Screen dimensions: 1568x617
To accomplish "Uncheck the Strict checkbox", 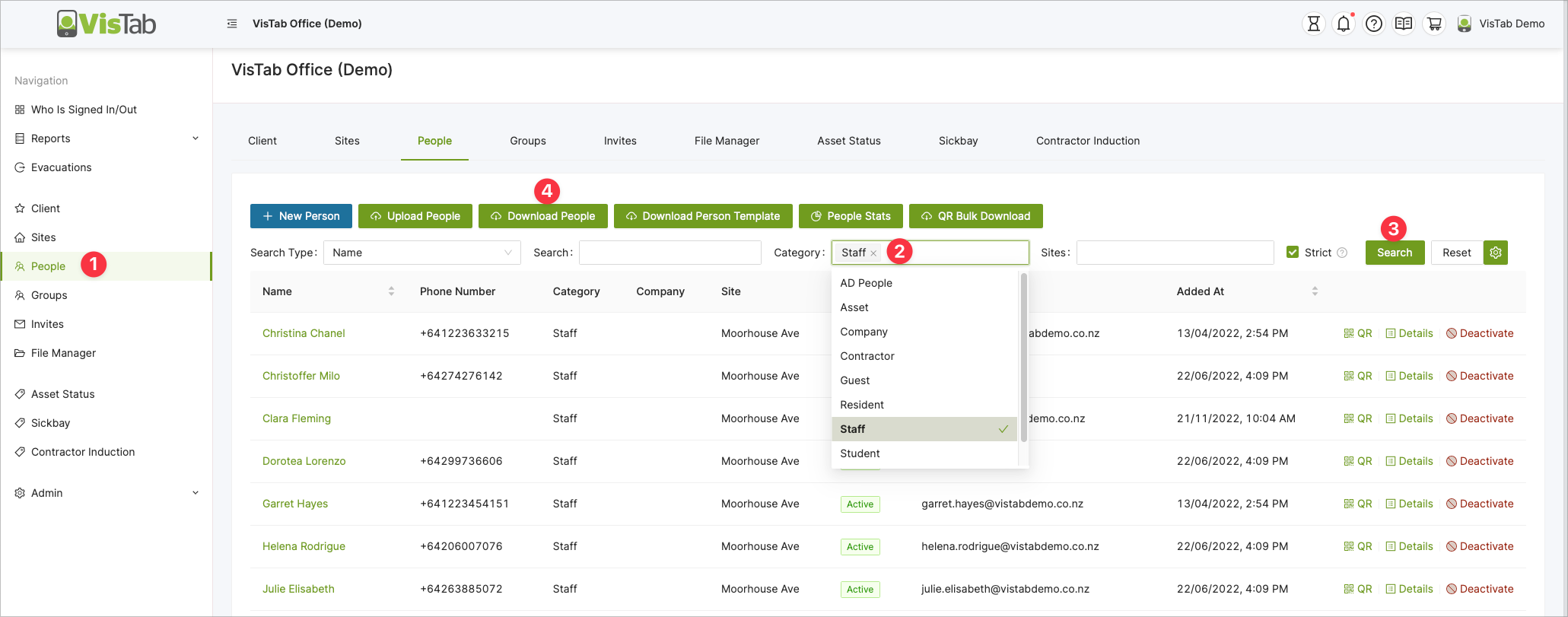I will click(x=1293, y=252).
